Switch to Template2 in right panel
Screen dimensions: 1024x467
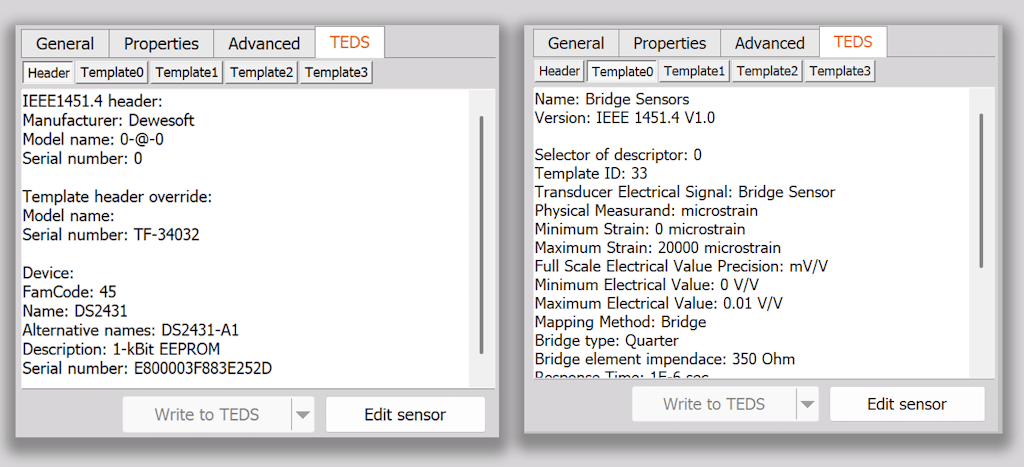pyautogui.click(x=767, y=71)
